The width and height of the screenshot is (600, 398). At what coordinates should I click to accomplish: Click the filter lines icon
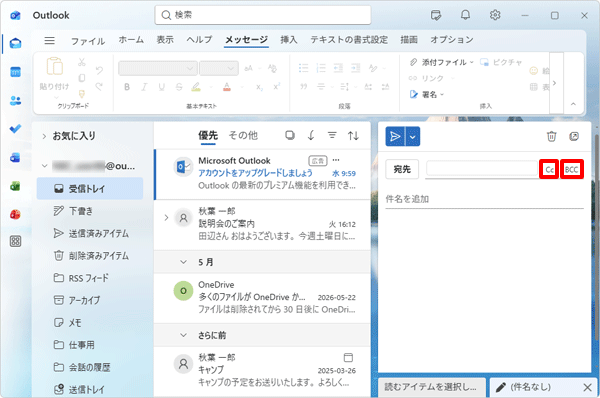pos(332,135)
